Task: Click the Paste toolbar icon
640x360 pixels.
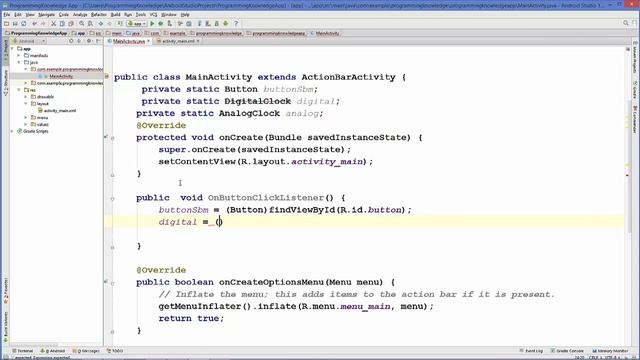Action: pyautogui.click(x=71, y=24)
